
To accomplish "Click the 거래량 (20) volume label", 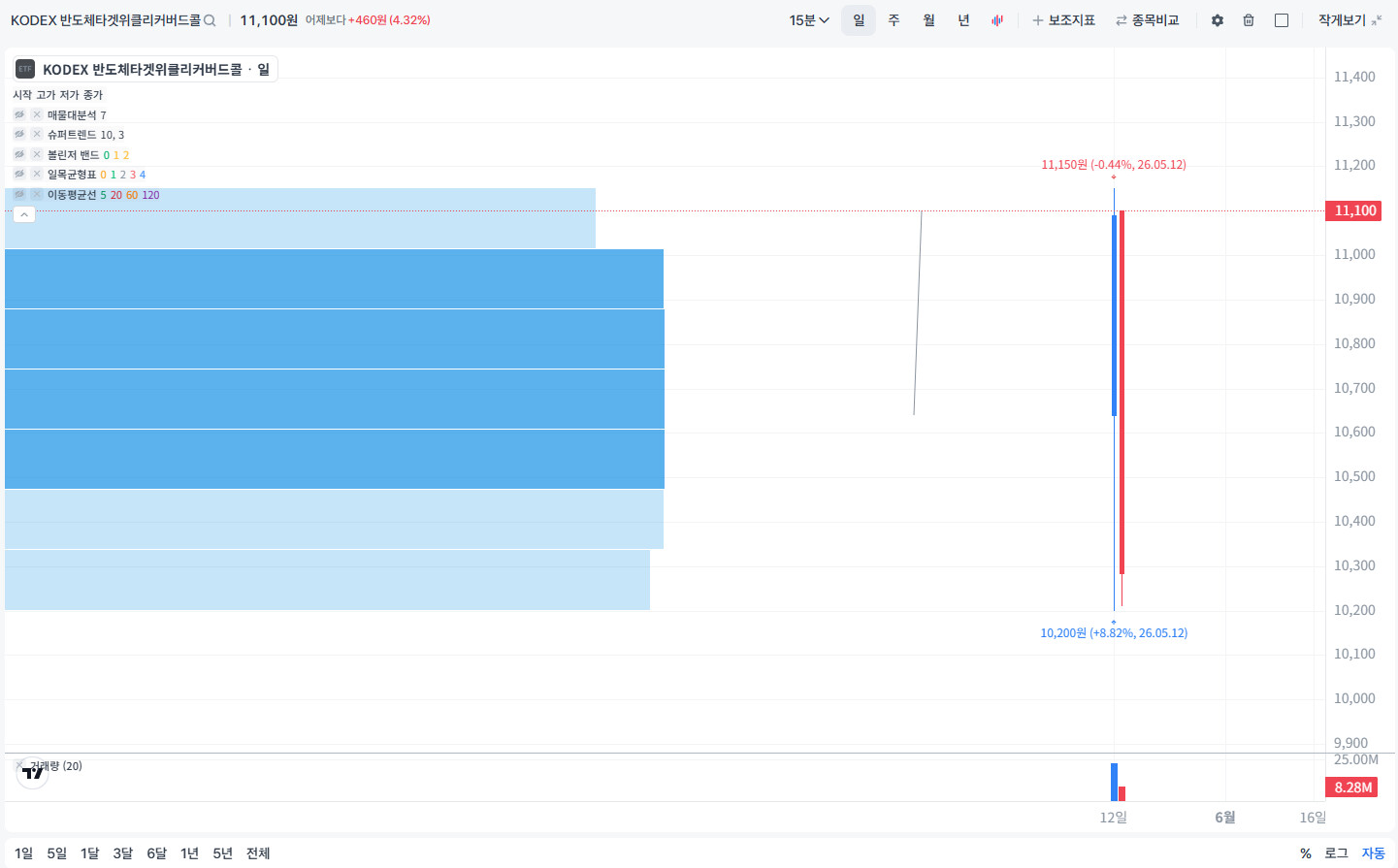I will pos(56,766).
